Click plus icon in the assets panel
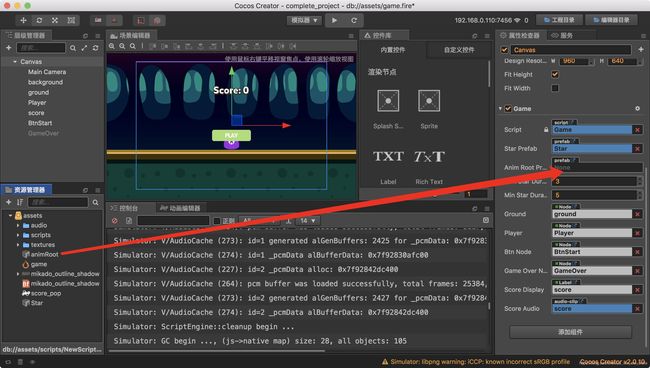The image size is (650, 368). click(8, 202)
